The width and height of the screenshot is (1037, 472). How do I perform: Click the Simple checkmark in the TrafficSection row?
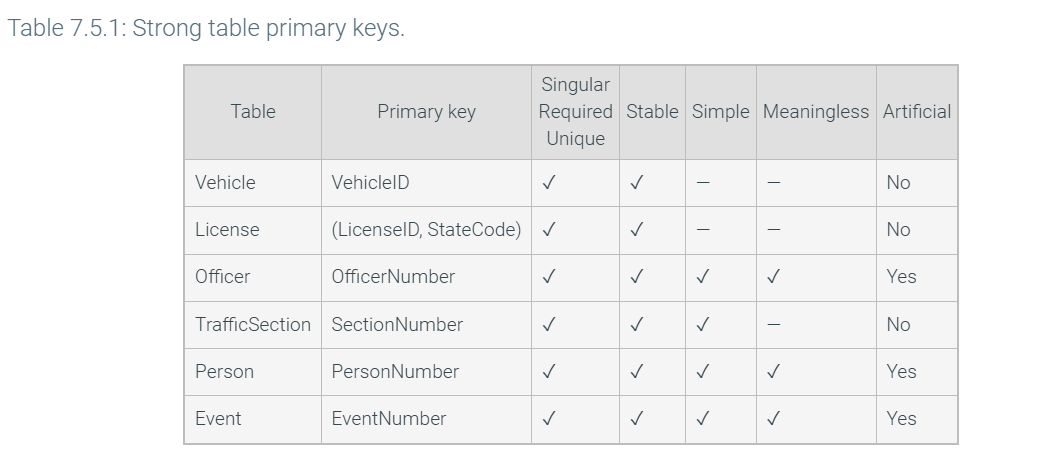pyautogui.click(x=702, y=325)
